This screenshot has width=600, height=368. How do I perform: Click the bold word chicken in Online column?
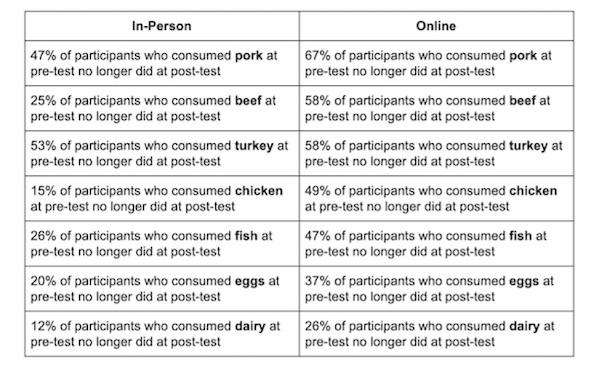533,191
